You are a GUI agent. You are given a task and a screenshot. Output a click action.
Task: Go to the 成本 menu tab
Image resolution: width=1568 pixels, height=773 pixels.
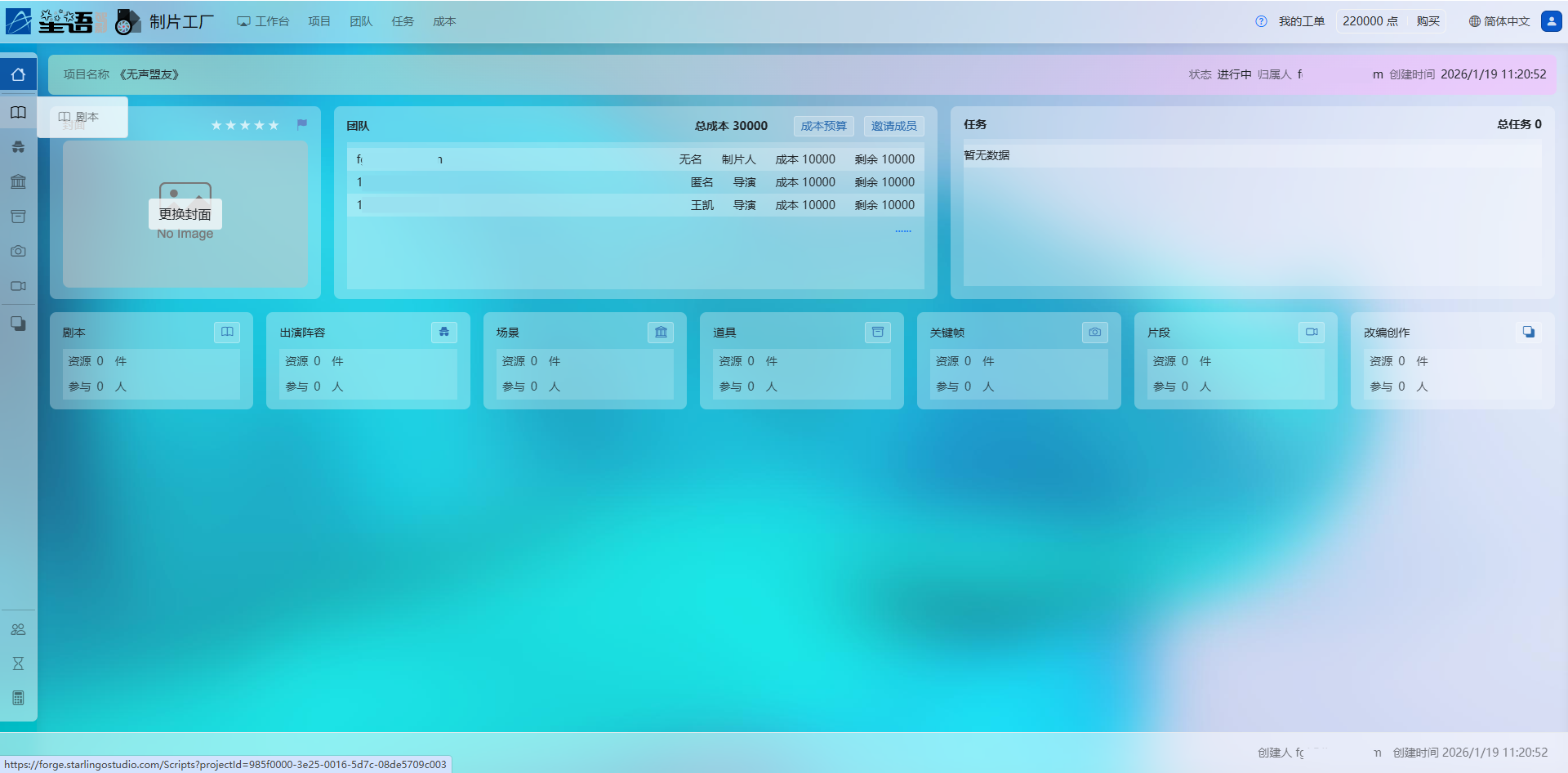(444, 21)
